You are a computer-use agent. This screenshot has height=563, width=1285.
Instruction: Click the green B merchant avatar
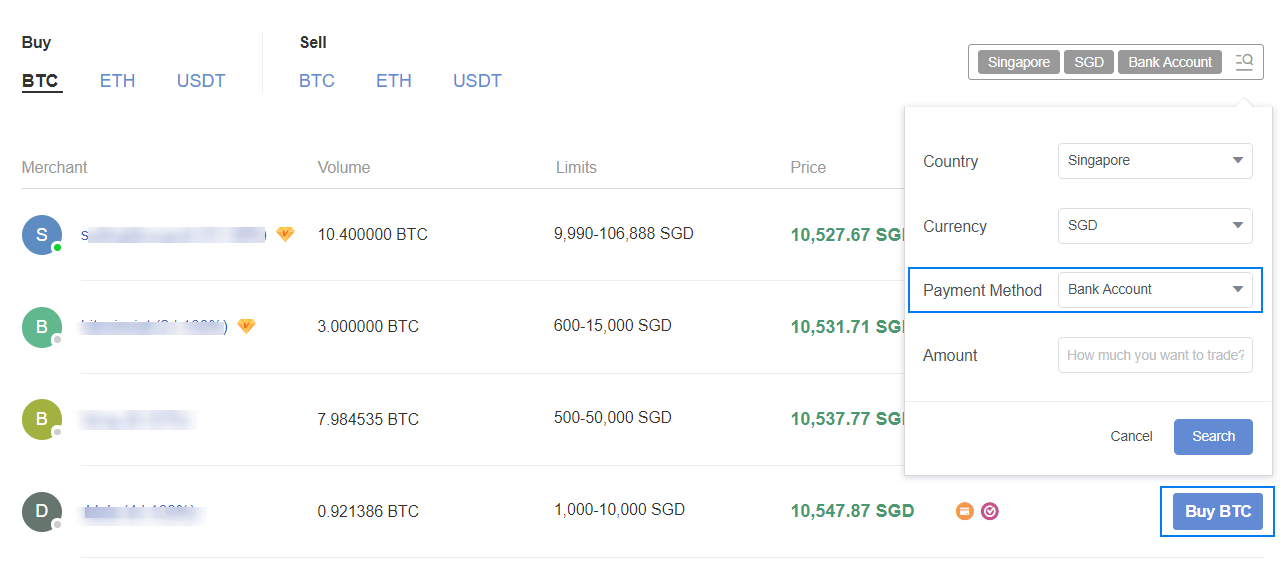pyautogui.click(x=42, y=327)
